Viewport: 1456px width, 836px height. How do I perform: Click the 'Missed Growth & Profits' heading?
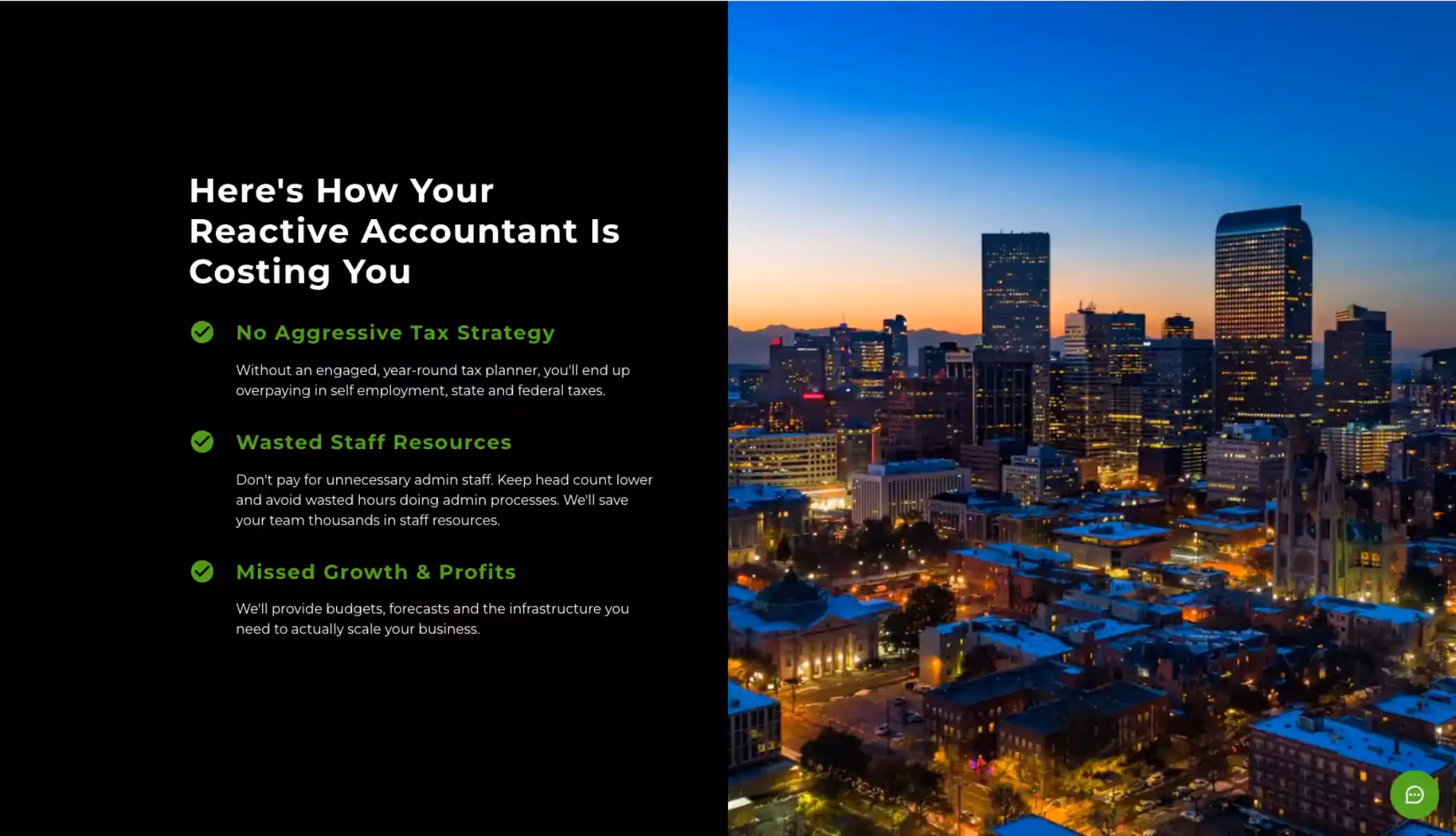(376, 572)
